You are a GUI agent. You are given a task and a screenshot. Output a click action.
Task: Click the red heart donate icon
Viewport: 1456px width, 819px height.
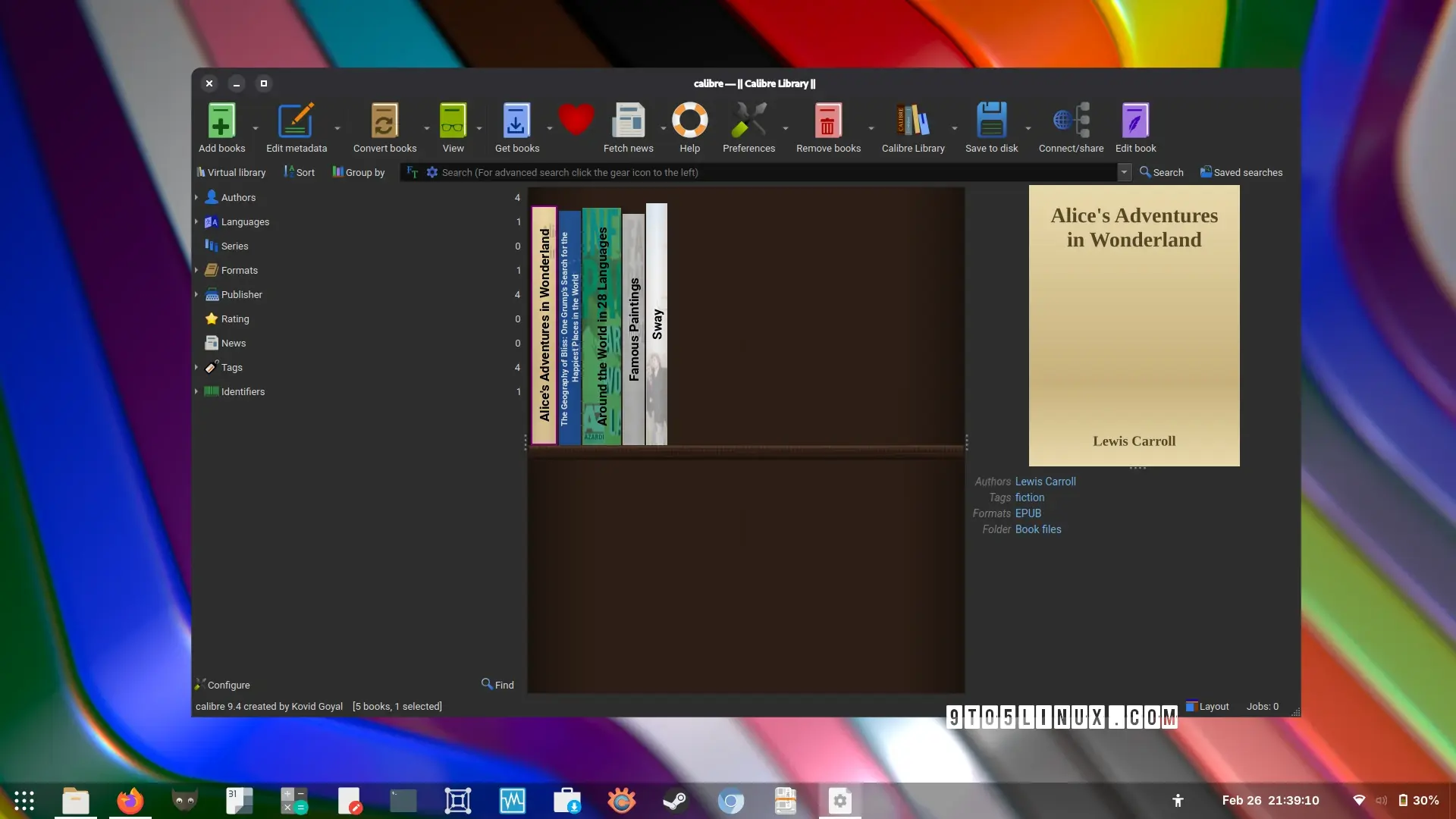pos(576,120)
